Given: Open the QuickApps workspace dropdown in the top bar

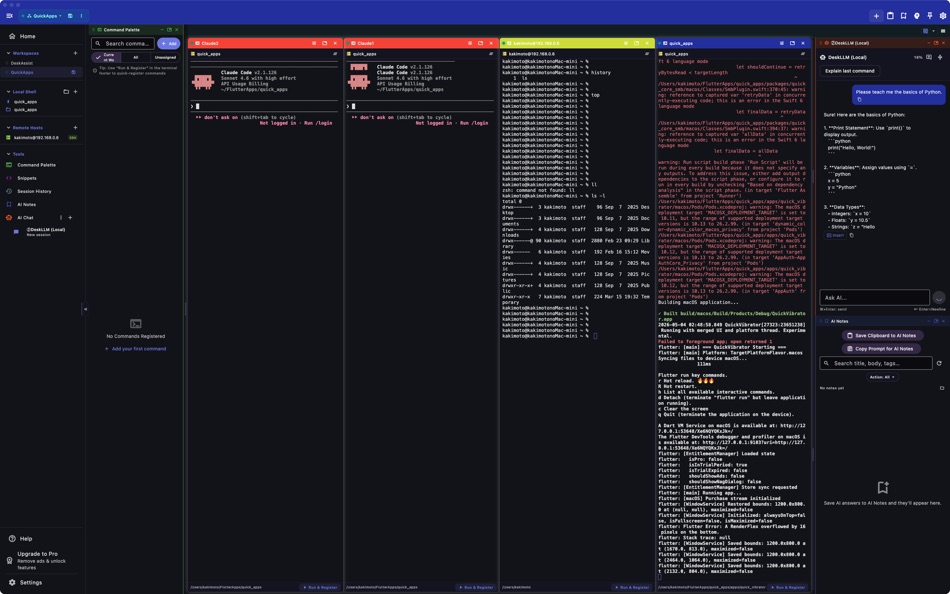Looking at the screenshot, I should click(x=44, y=16).
